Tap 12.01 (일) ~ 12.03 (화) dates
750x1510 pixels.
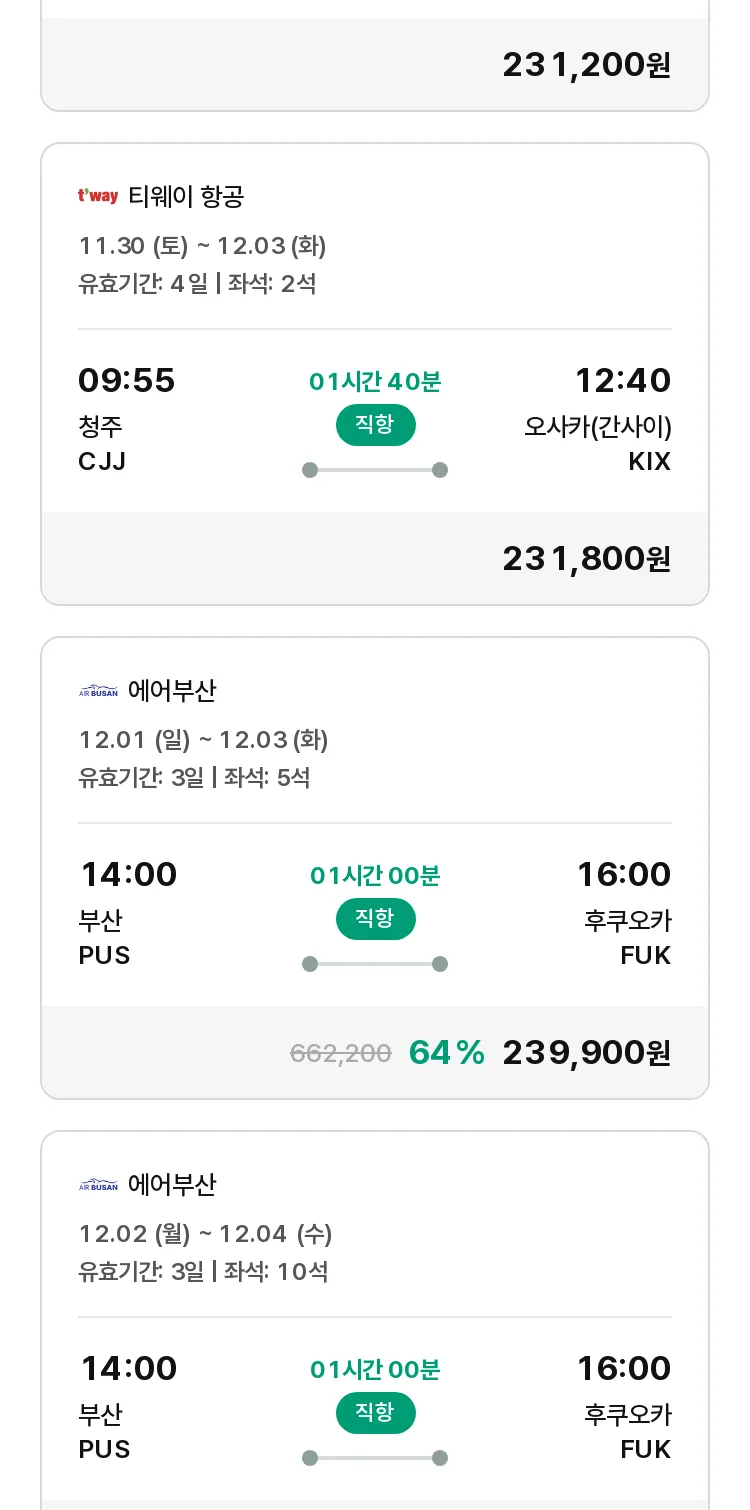click(x=203, y=740)
